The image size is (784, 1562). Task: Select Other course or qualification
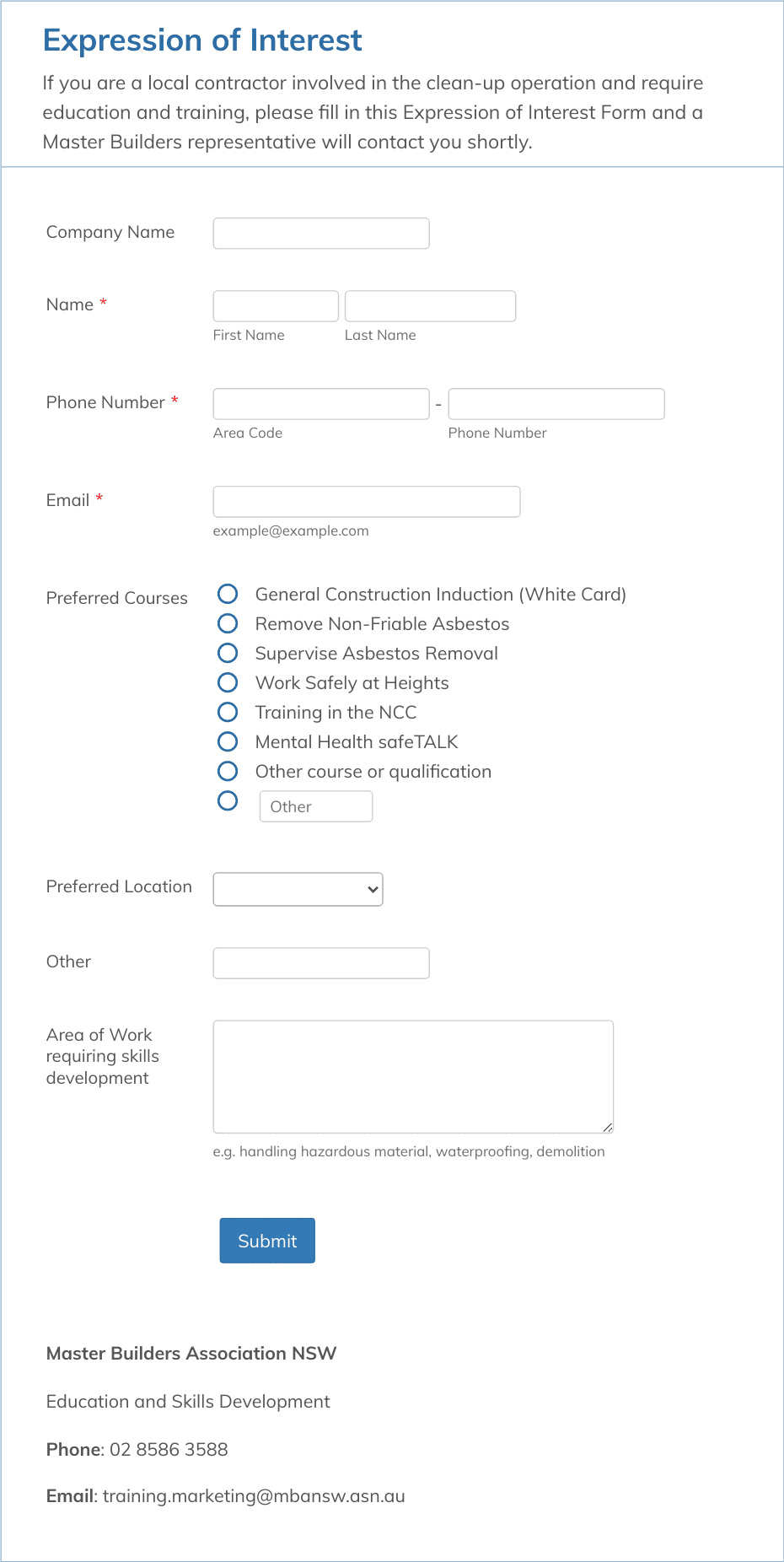pos(228,771)
